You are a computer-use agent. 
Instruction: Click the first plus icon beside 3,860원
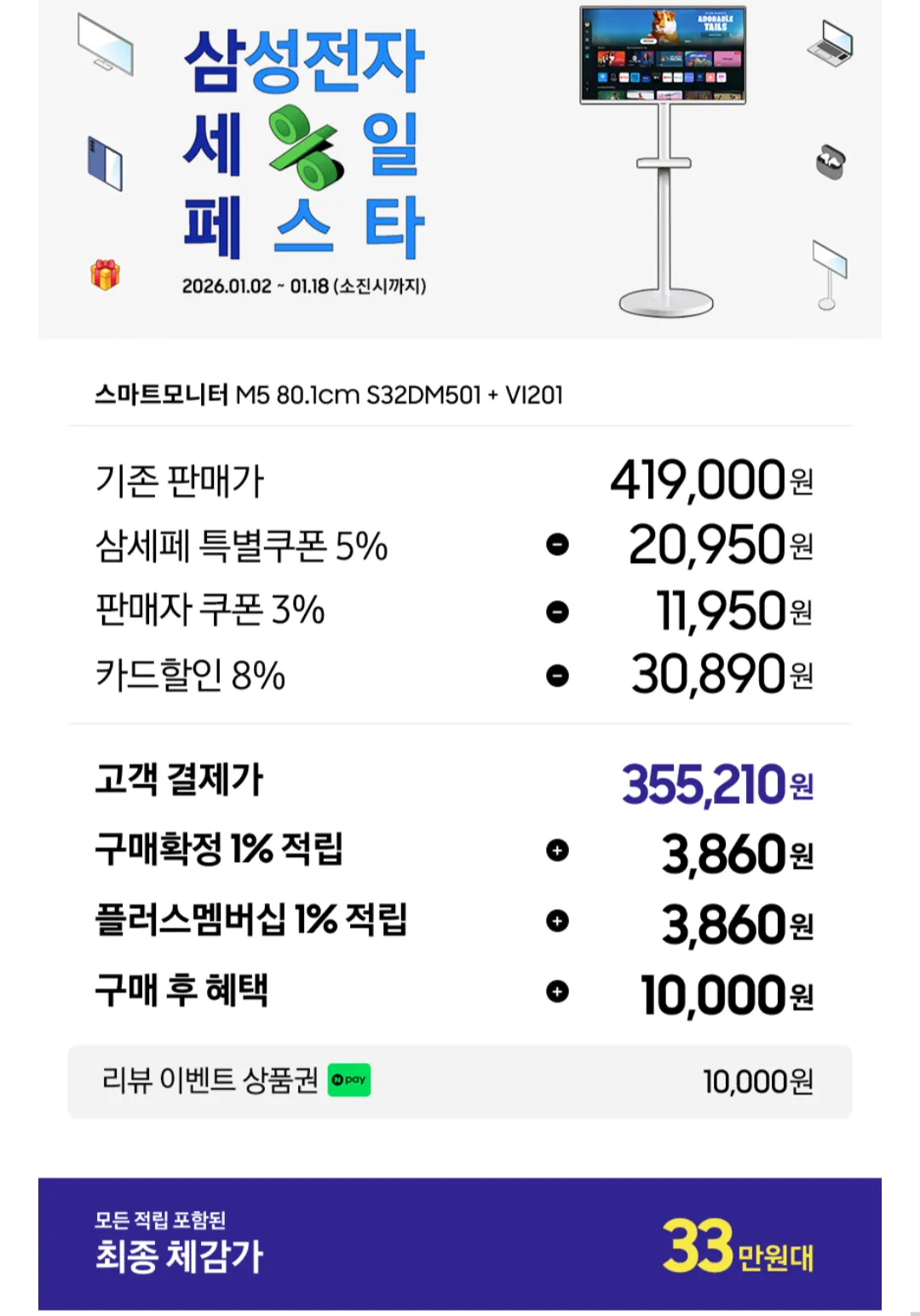557,850
